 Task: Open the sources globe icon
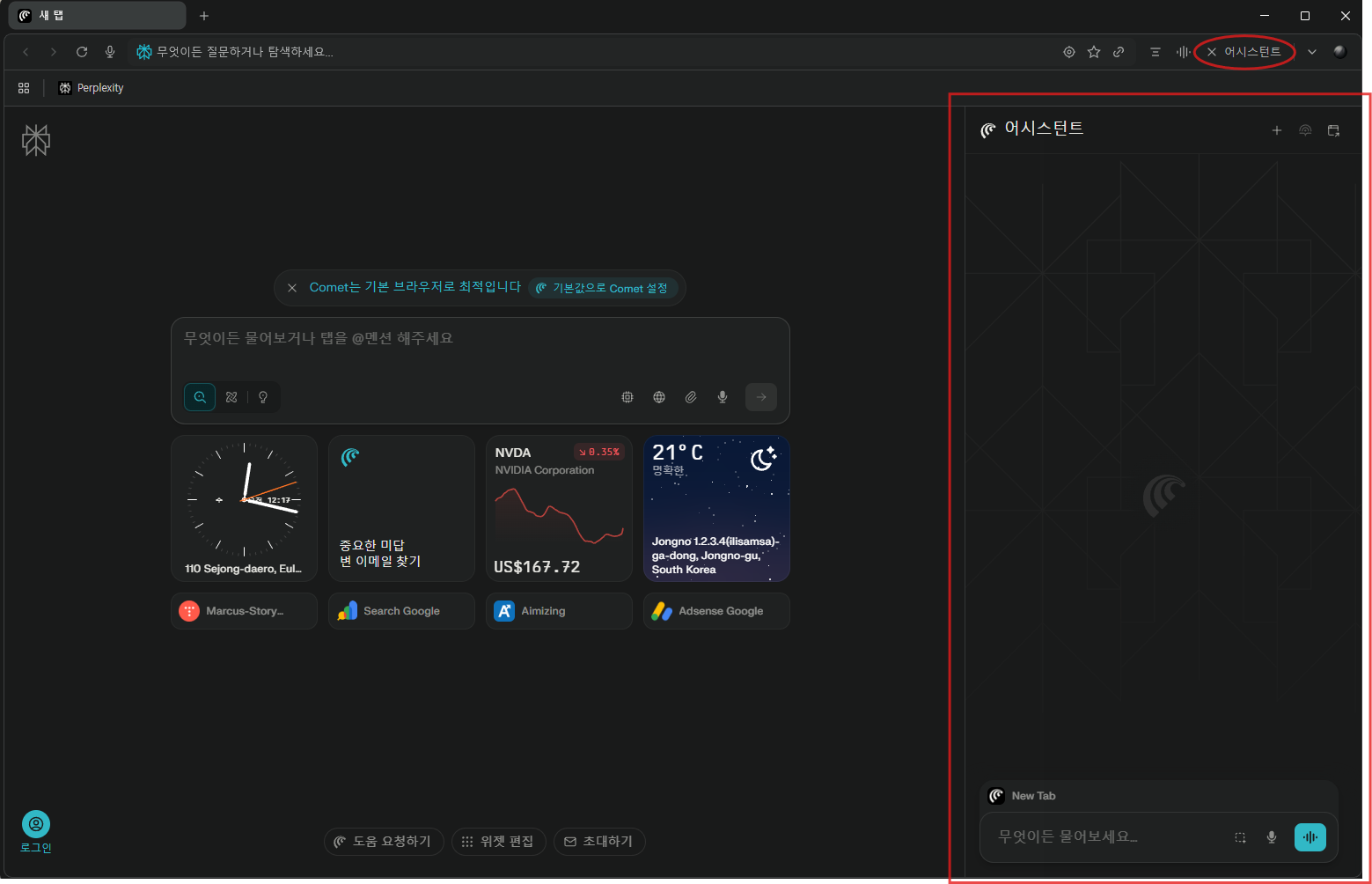point(659,397)
